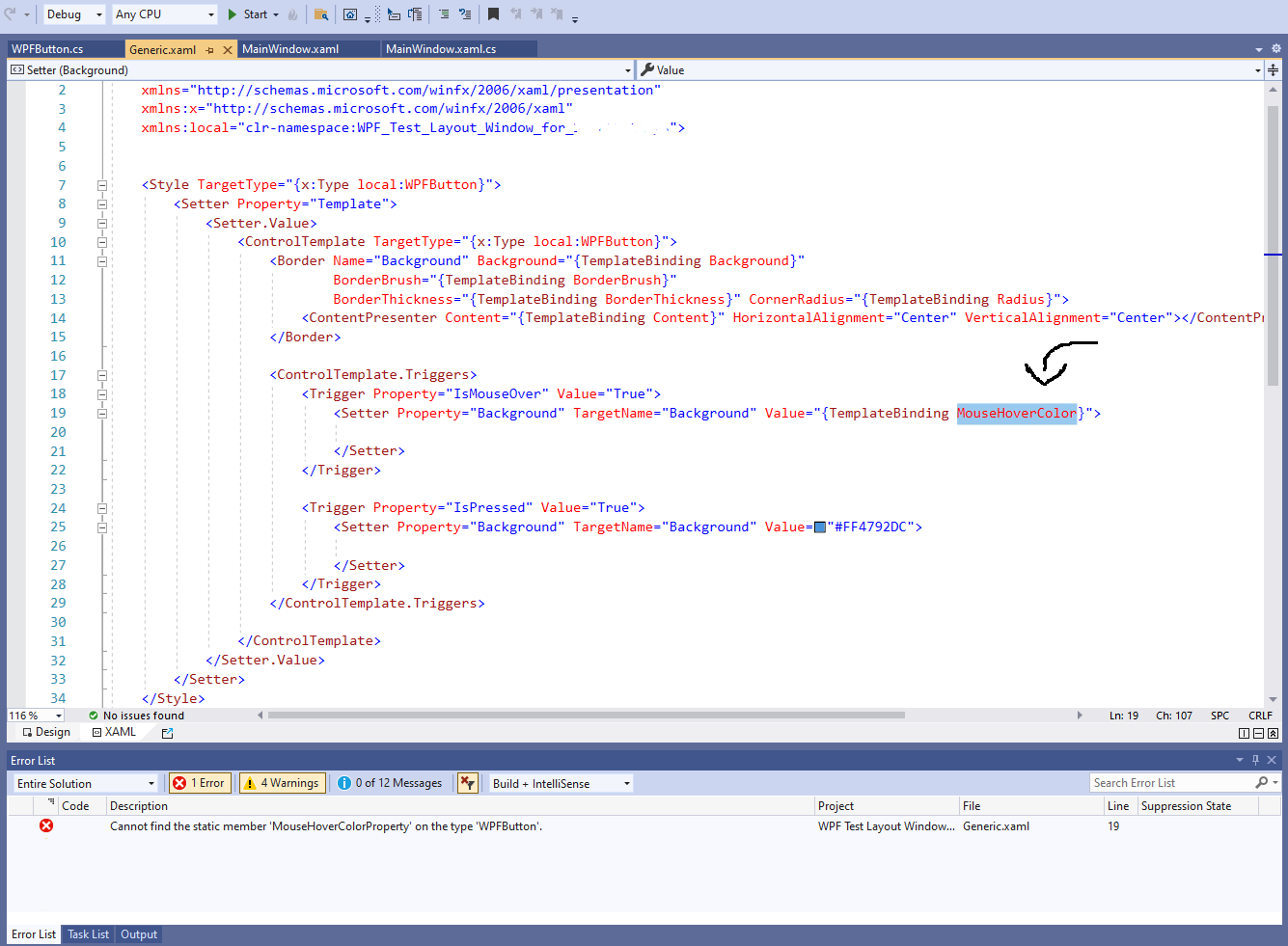The width and height of the screenshot is (1288, 946).
Task: Go to previous bookmark icon
Action: point(515,14)
